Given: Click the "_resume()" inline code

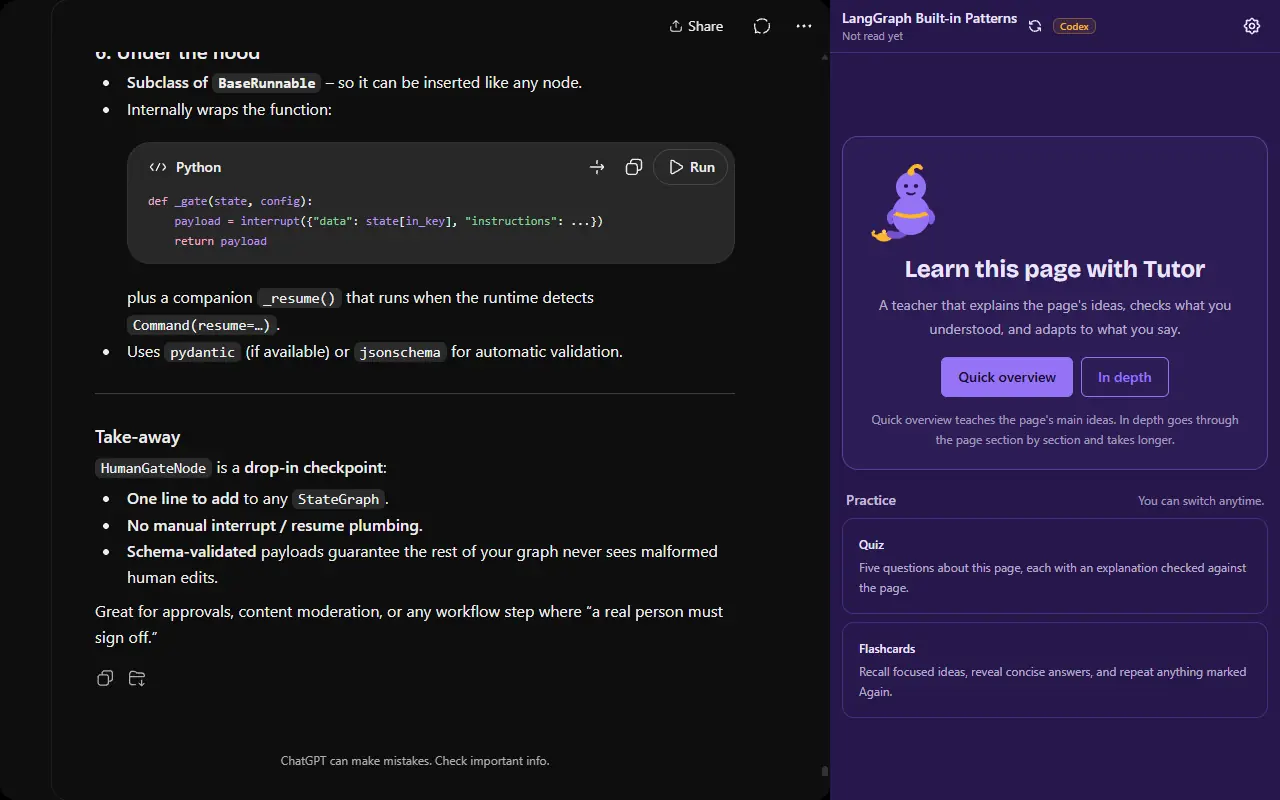Looking at the screenshot, I should [299, 298].
